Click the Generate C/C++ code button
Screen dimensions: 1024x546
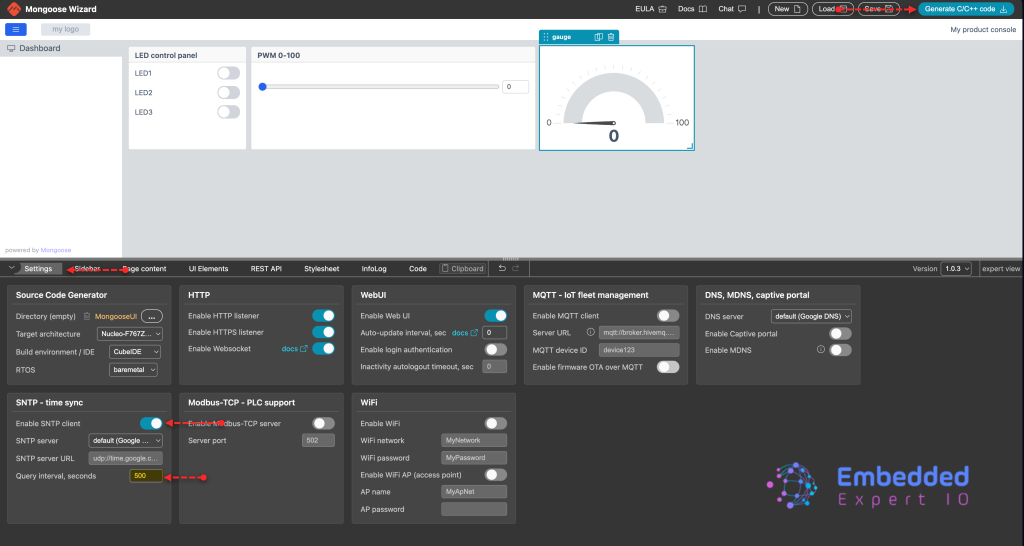pyautogui.click(x=966, y=9)
